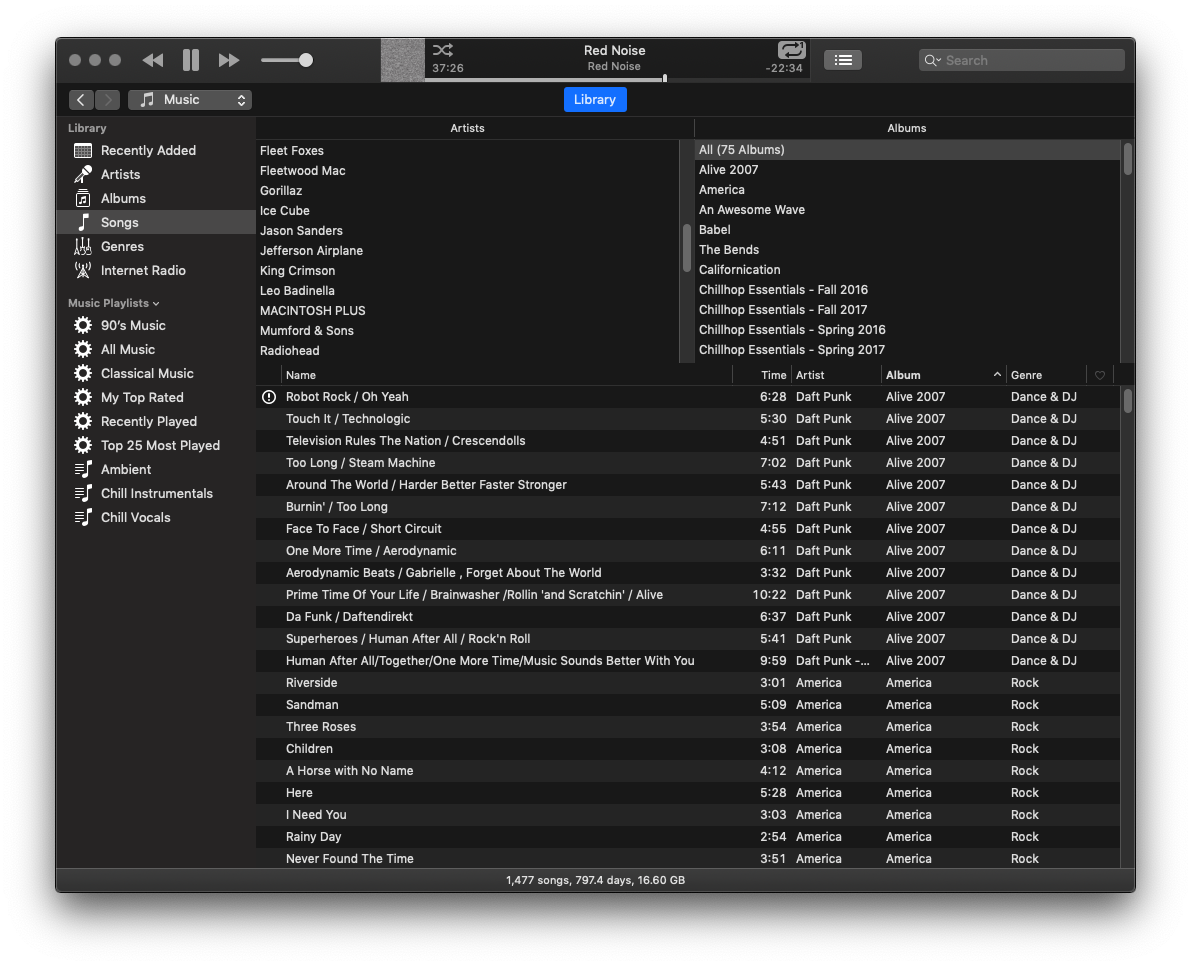The image size is (1191, 966).
Task: Select Chillhop Essentials - Fall 2016
Action: click(x=908, y=289)
